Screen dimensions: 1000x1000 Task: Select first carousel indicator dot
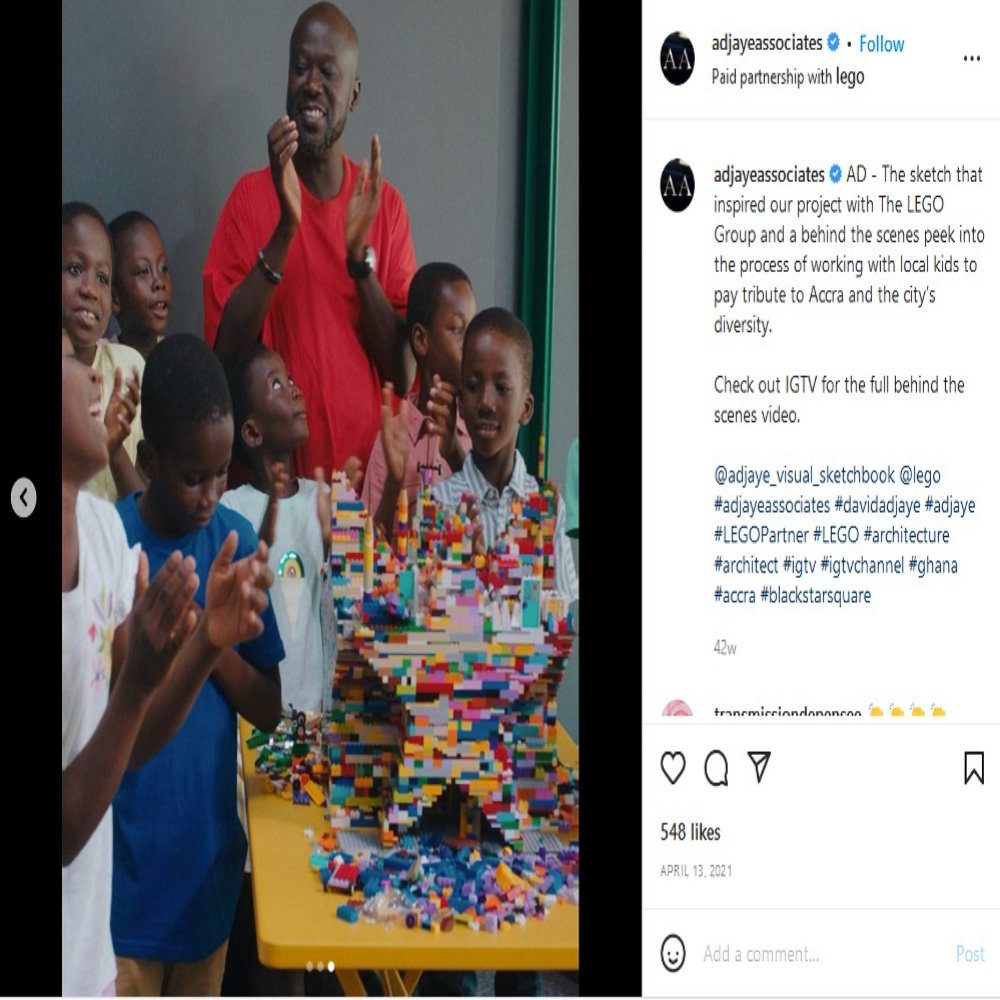coord(309,967)
